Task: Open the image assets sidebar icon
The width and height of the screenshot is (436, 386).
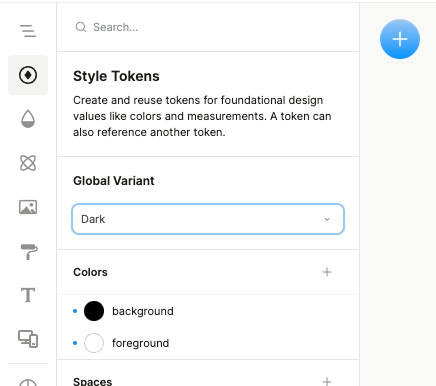Action: [28, 207]
